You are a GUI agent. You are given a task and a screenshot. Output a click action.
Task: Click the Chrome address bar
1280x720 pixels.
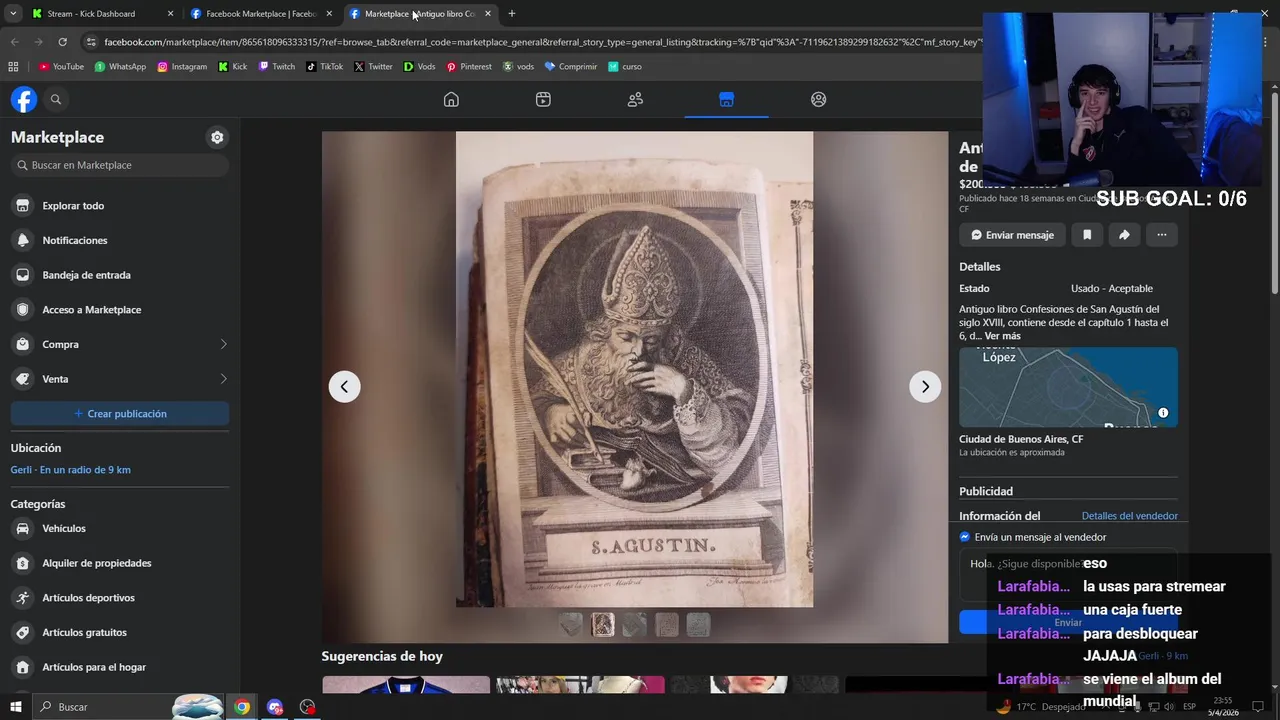(540, 42)
